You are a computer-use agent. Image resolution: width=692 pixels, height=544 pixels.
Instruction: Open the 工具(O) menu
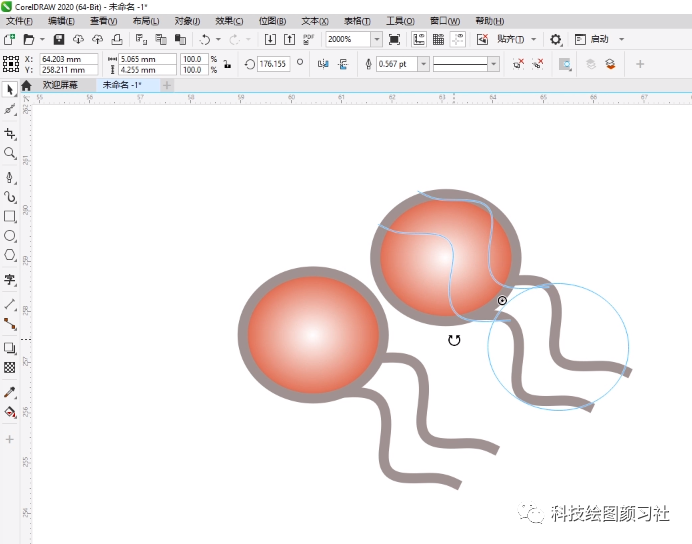[400, 21]
